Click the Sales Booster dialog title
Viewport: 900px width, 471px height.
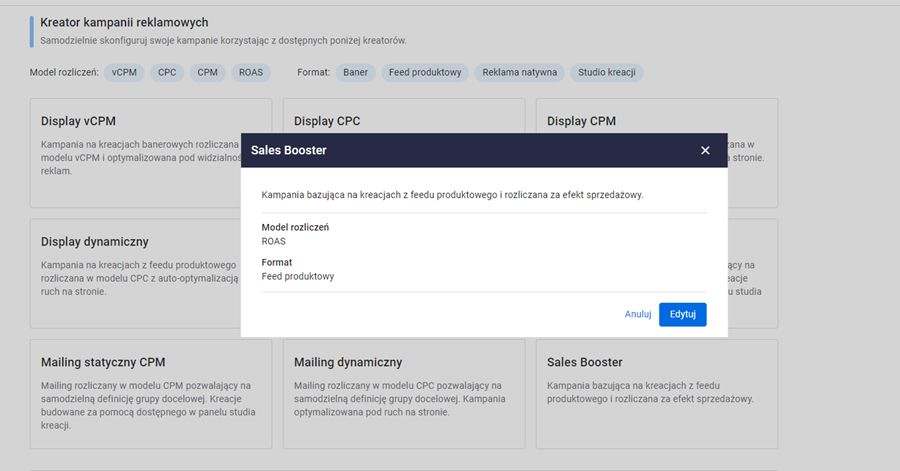click(x=289, y=150)
